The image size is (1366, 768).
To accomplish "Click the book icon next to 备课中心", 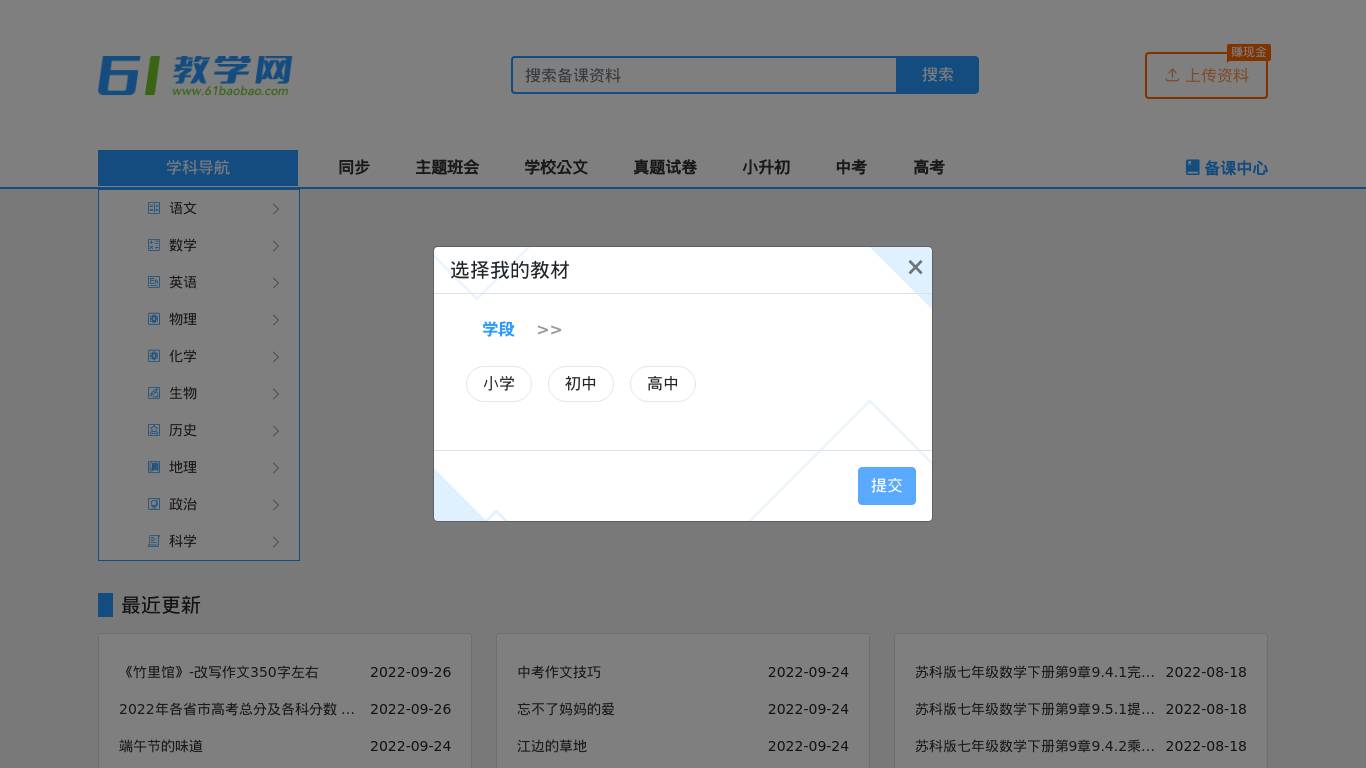I will (1193, 167).
